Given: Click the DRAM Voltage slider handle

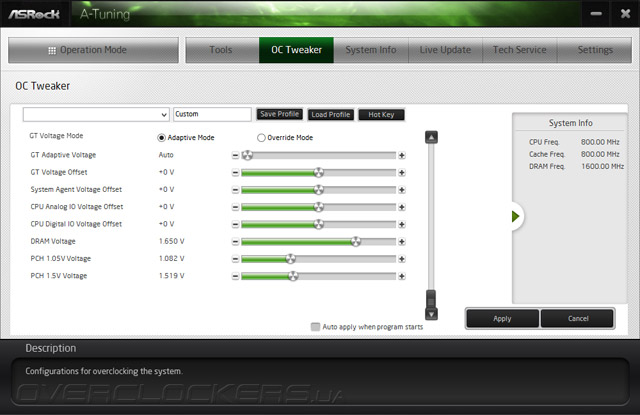Looking at the screenshot, I should click(x=356, y=242).
